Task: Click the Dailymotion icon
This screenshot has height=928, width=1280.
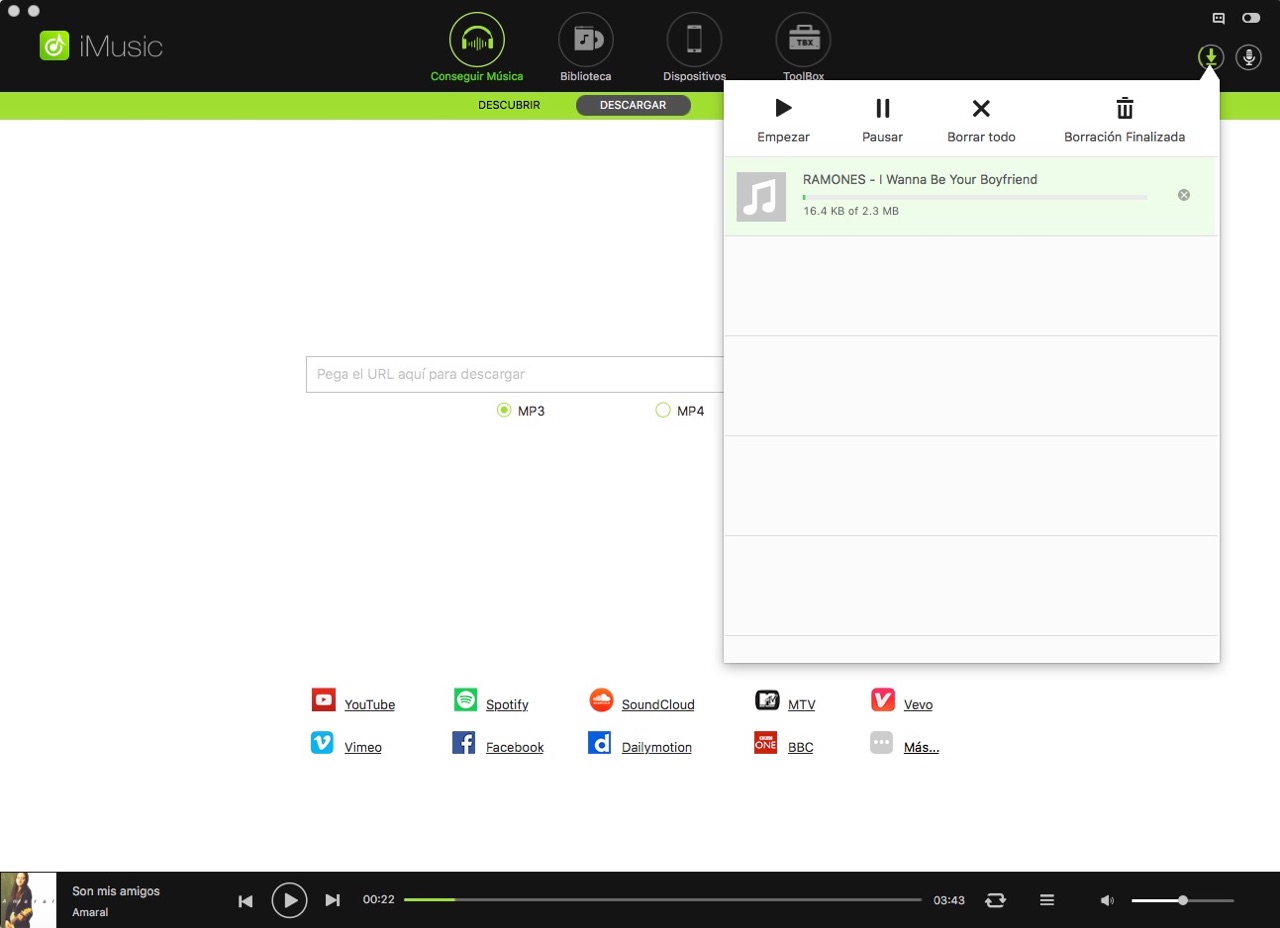Action: pos(600,743)
